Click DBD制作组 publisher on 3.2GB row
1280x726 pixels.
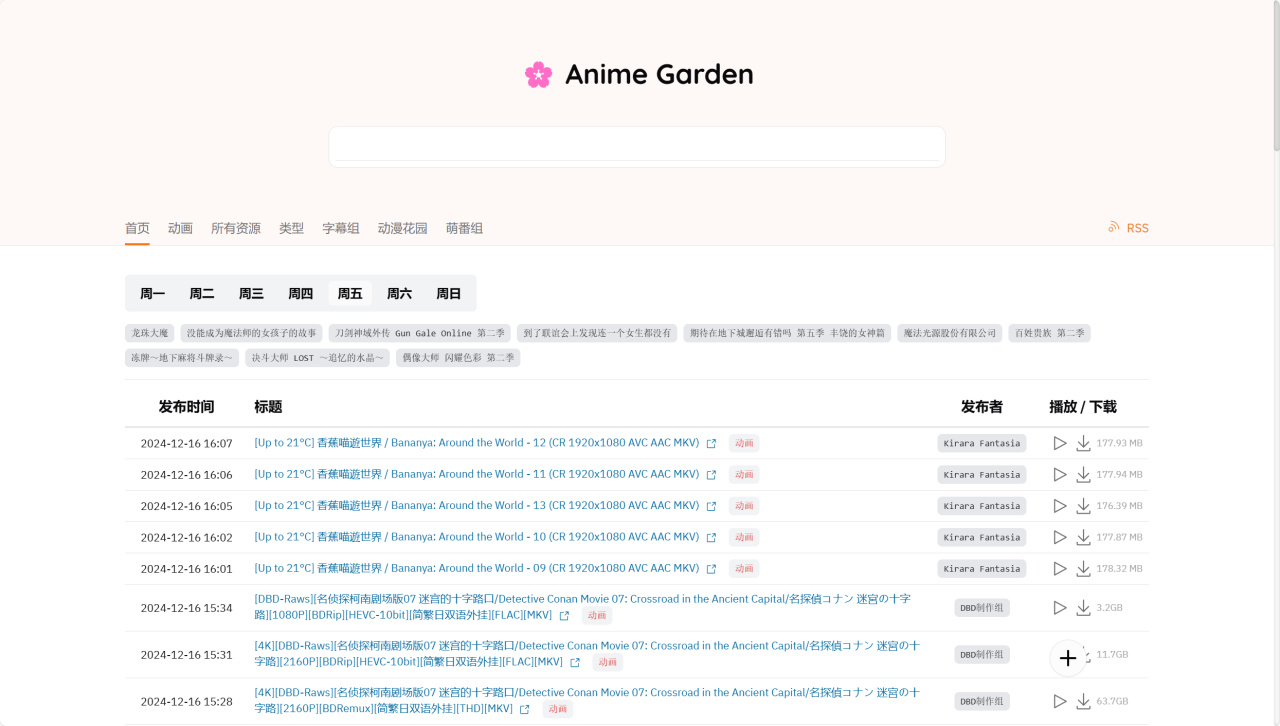982,607
